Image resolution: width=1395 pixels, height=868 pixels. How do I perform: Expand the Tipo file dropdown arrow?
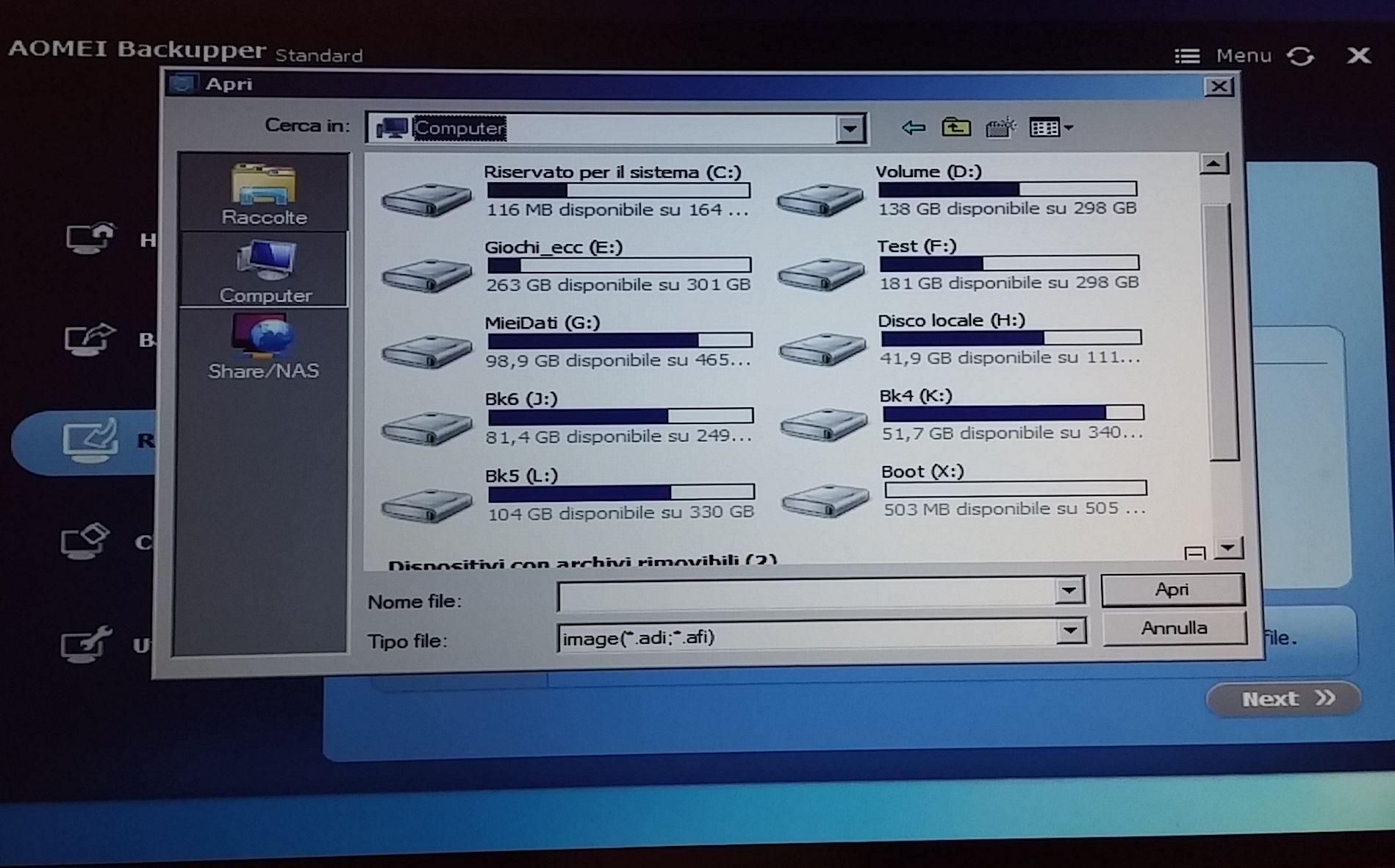pos(1070,631)
